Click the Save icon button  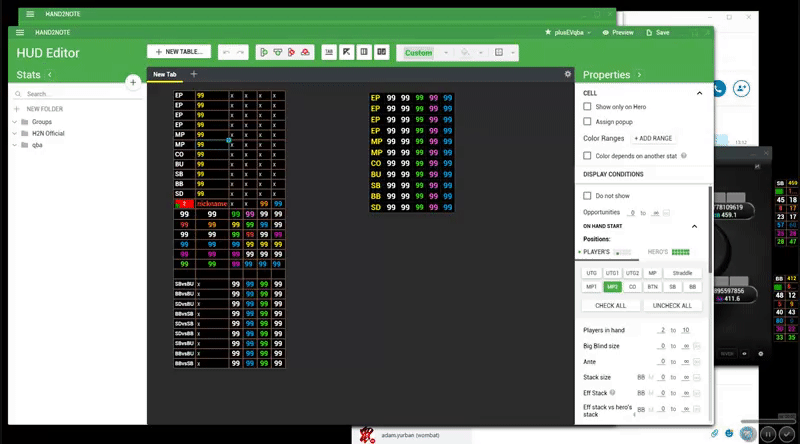coord(658,32)
